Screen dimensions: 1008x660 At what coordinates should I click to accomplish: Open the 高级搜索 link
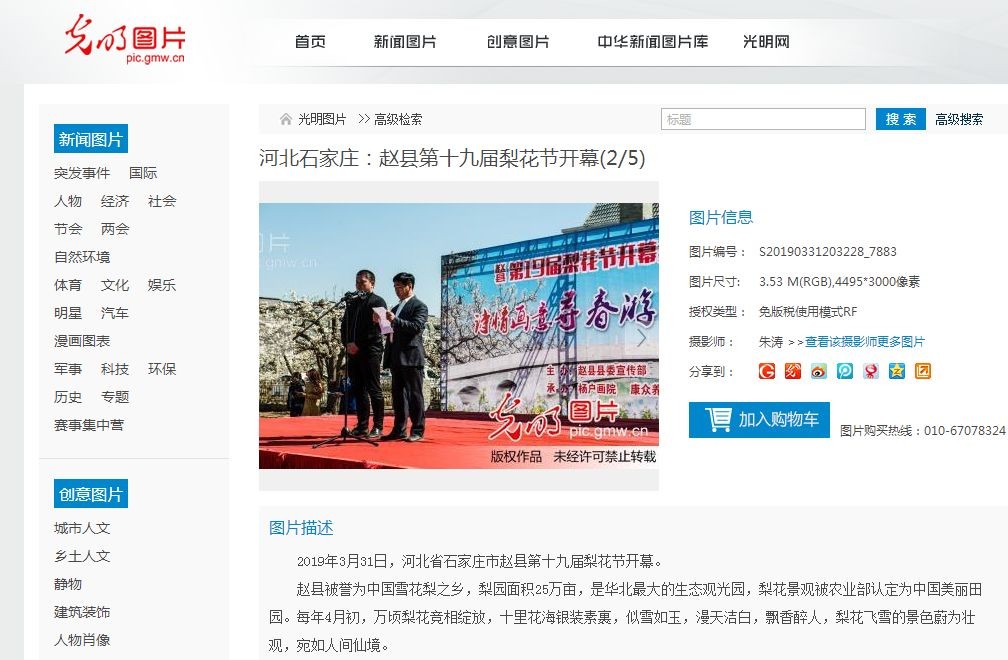958,120
